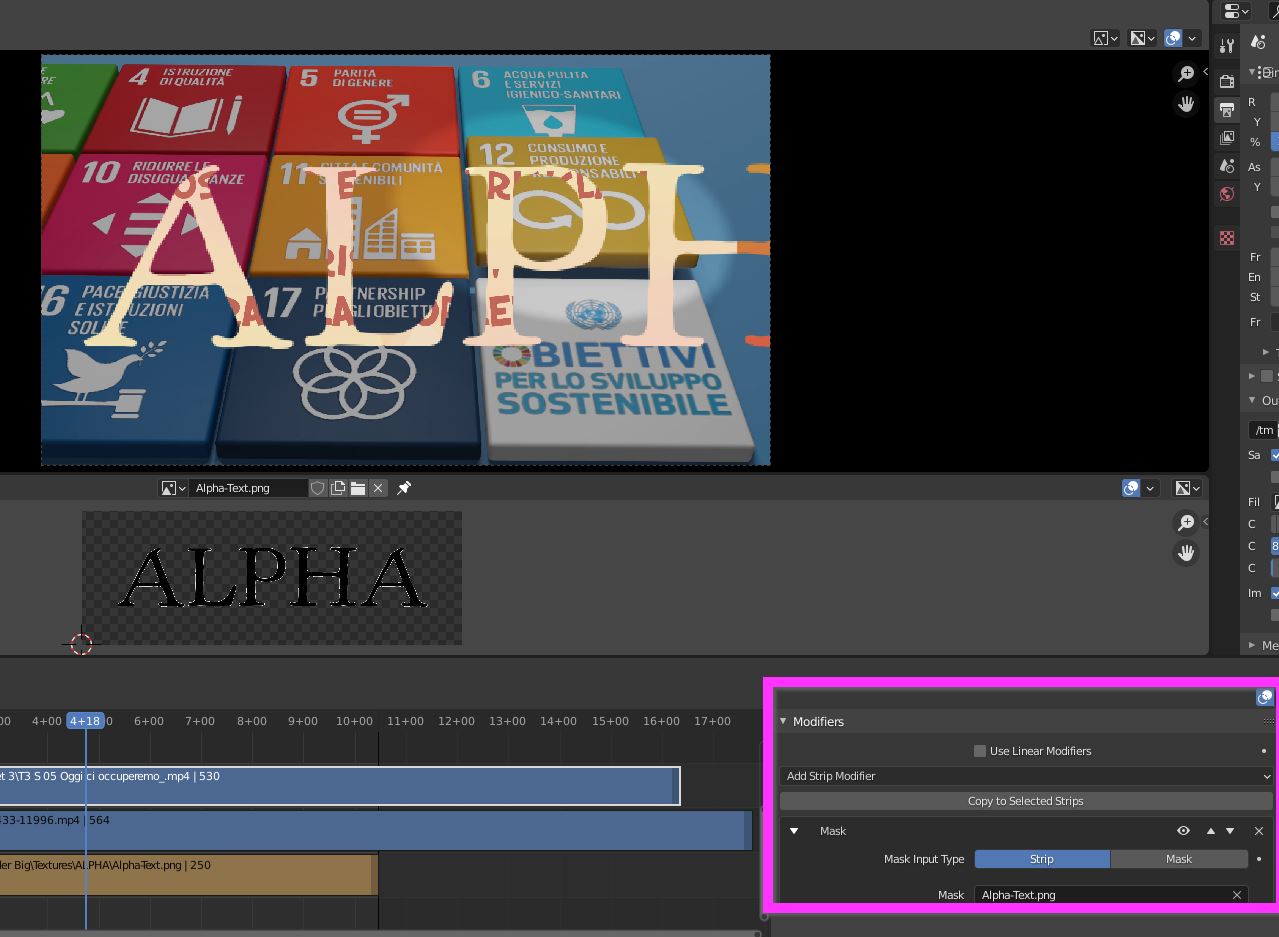
Task: Toggle Mask modifier visibility eye
Action: [1183, 831]
